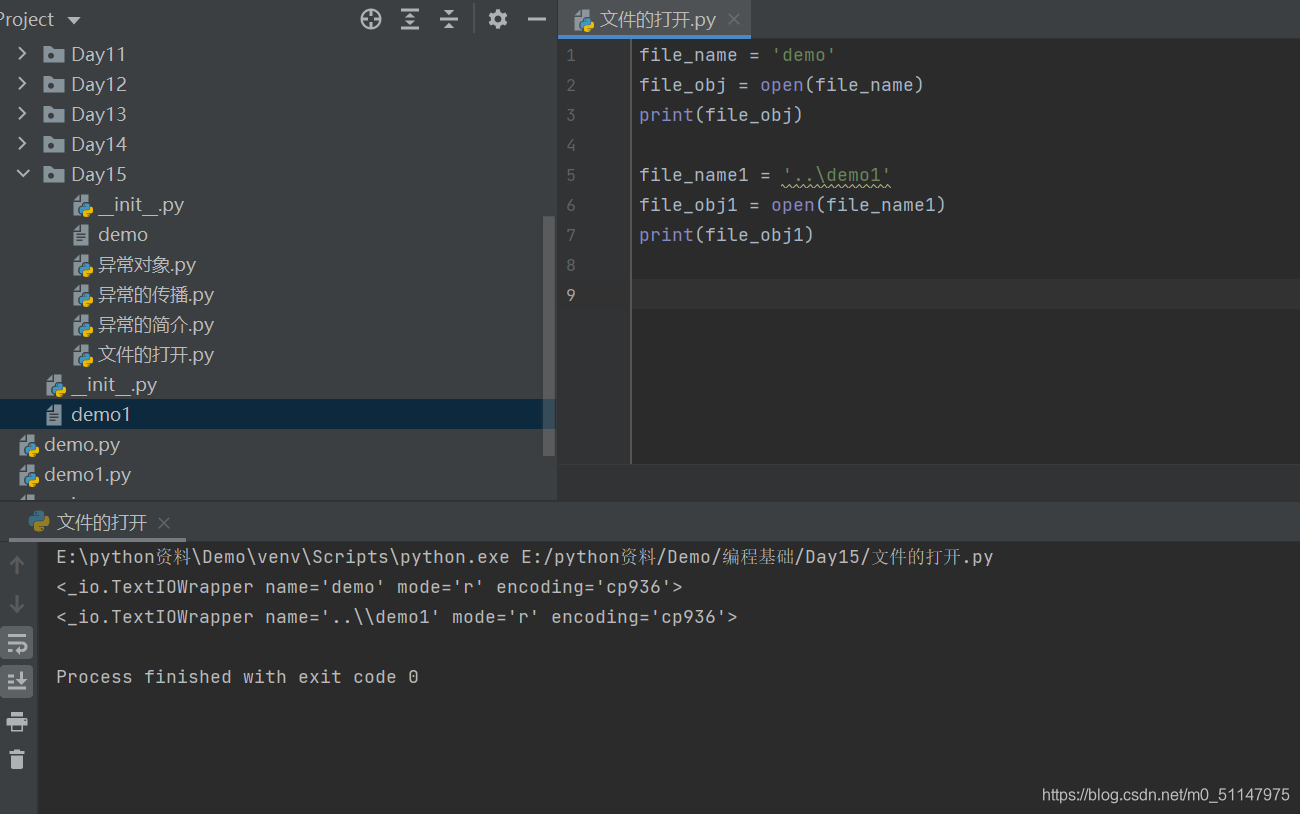Screen dimensions: 1300x814
Task: Click open(file_name) call on line 2
Action: point(842,85)
